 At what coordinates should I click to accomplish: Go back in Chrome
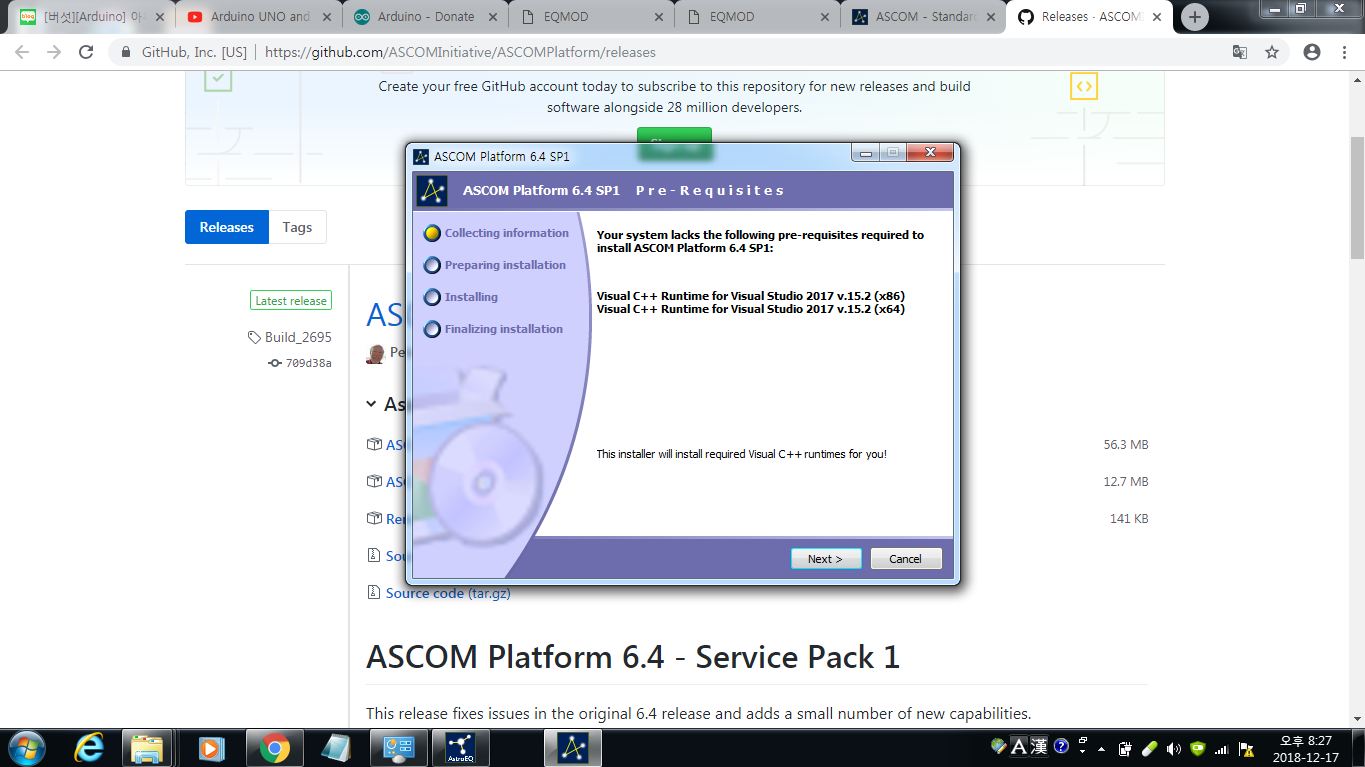point(22,52)
